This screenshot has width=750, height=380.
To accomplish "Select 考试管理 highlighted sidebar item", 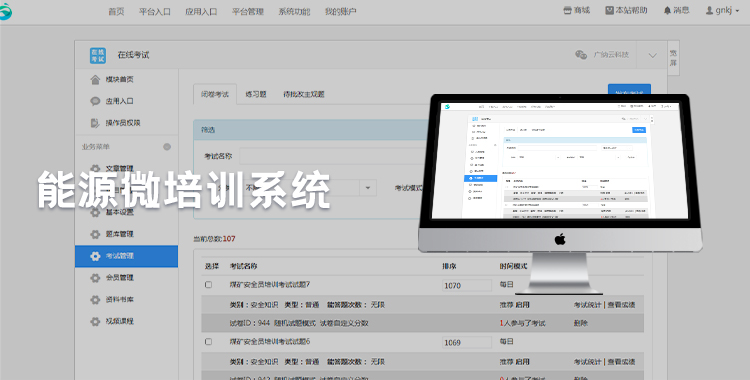I will (x=126, y=256).
